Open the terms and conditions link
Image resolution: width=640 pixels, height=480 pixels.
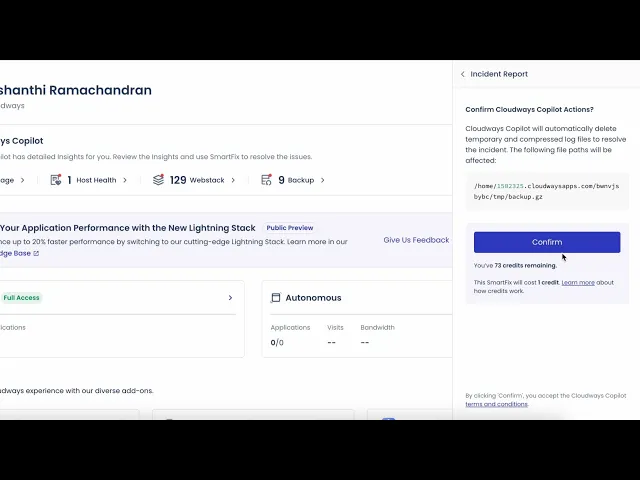click(x=496, y=404)
